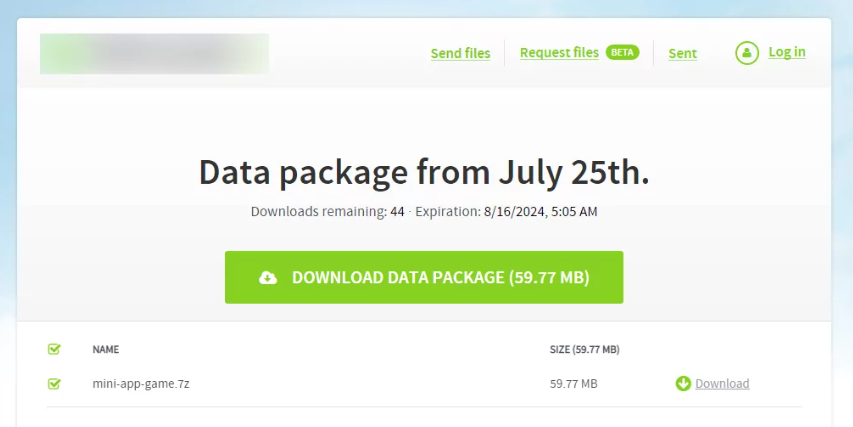Click the NAME column header
The width and height of the screenshot is (853, 427).
point(106,349)
